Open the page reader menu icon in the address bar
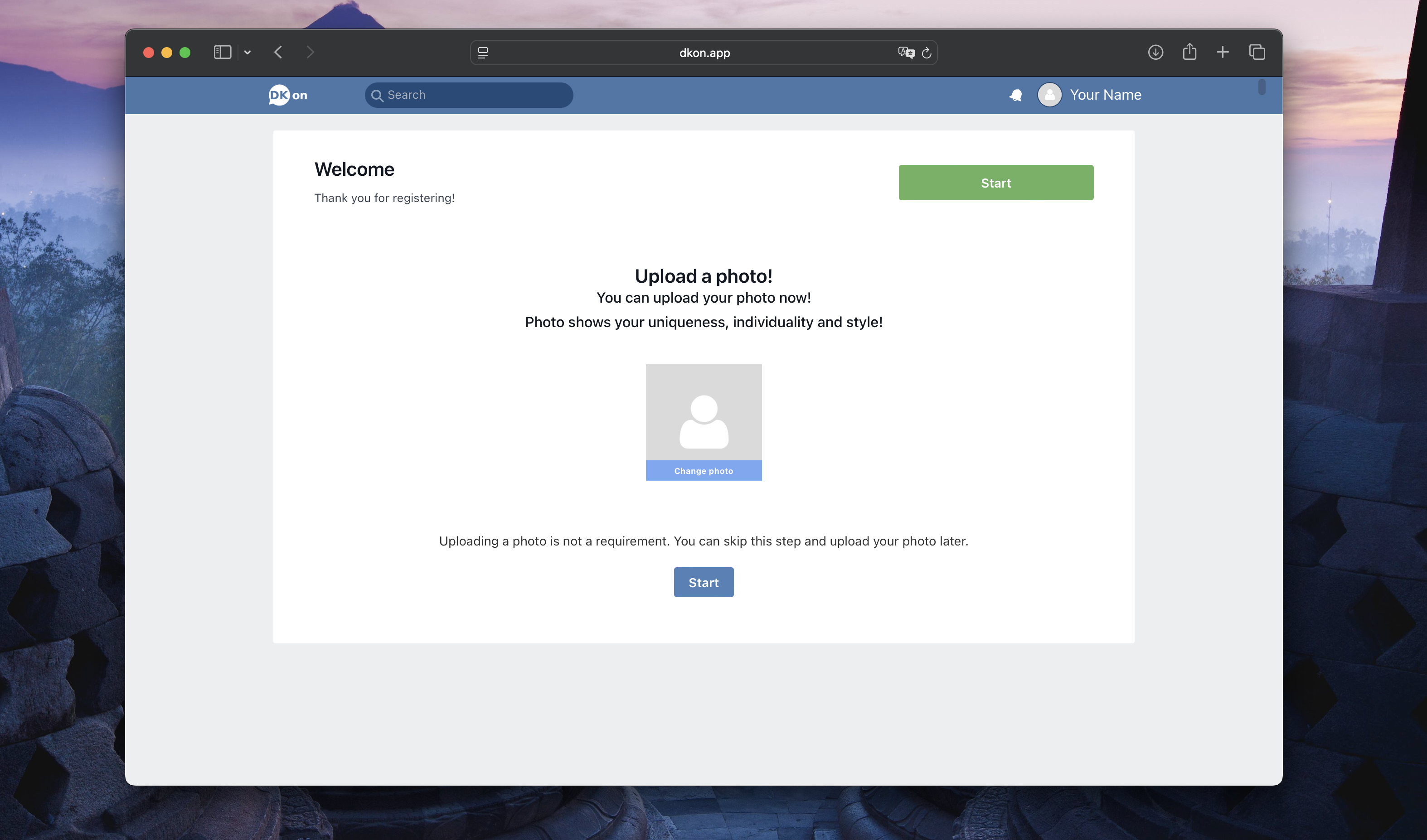 tap(482, 53)
